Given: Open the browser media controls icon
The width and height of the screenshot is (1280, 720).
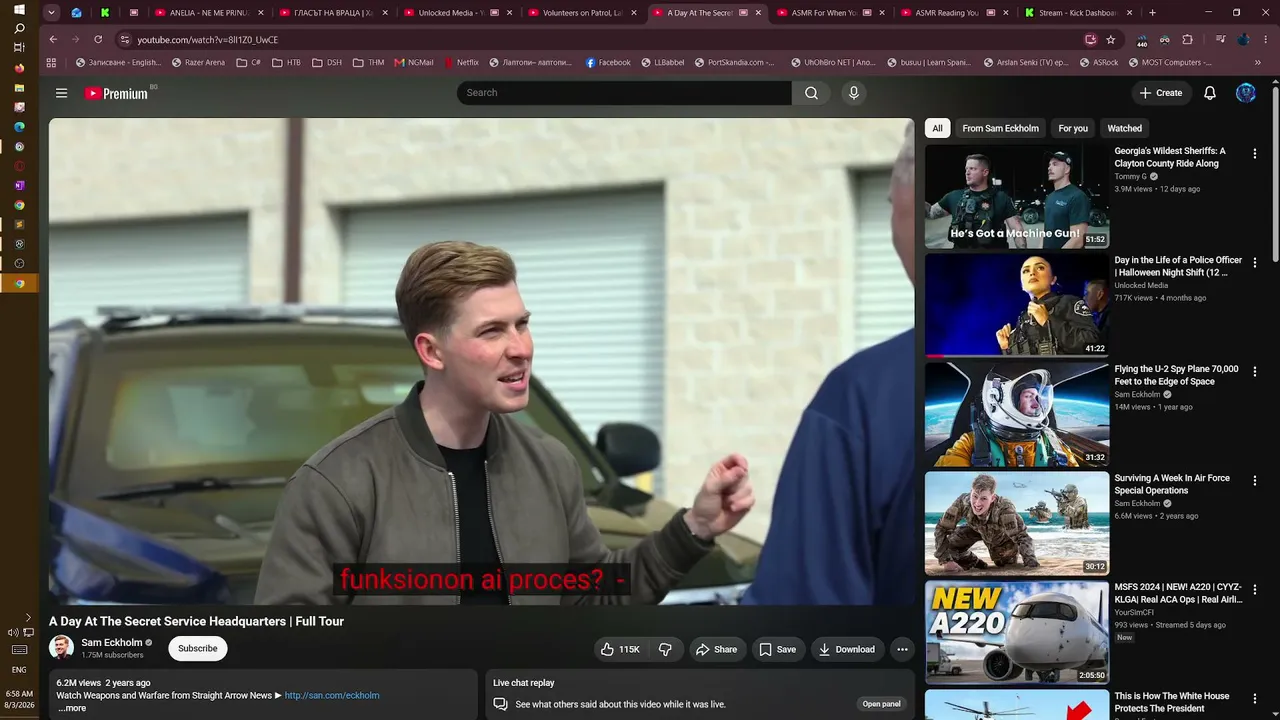Looking at the screenshot, I should click(x=1221, y=39).
